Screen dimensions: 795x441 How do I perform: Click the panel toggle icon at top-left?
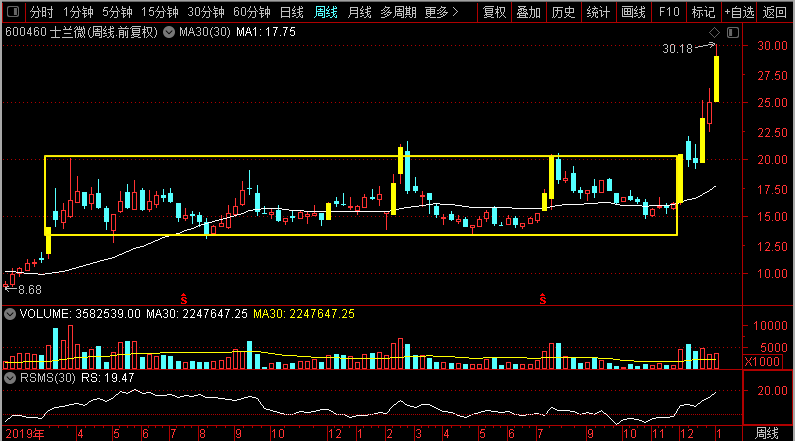(x=13, y=12)
